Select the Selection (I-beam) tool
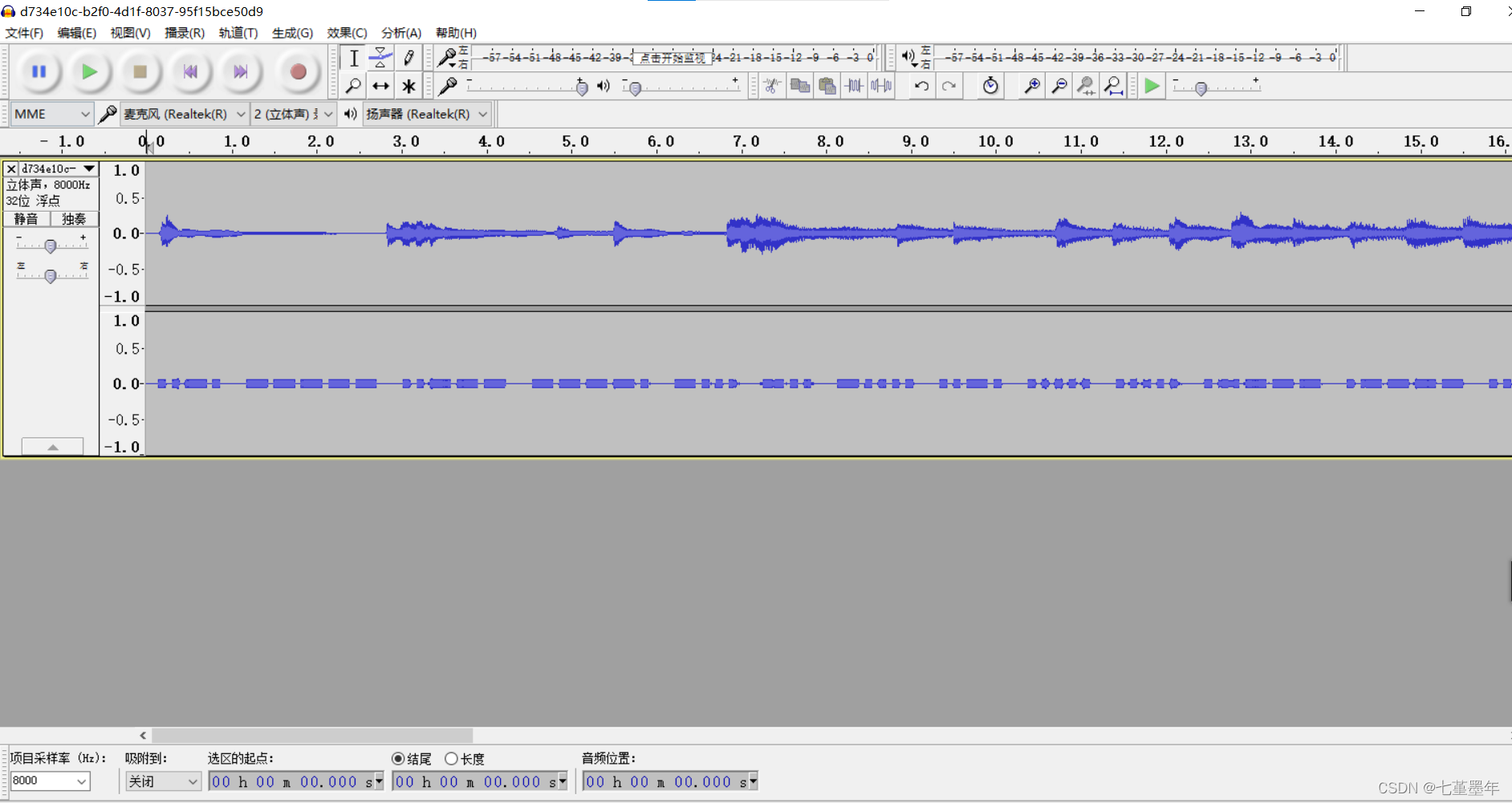Image resolution: width=1512 pixels, height=803 pixels. click(x=353, y=58)
